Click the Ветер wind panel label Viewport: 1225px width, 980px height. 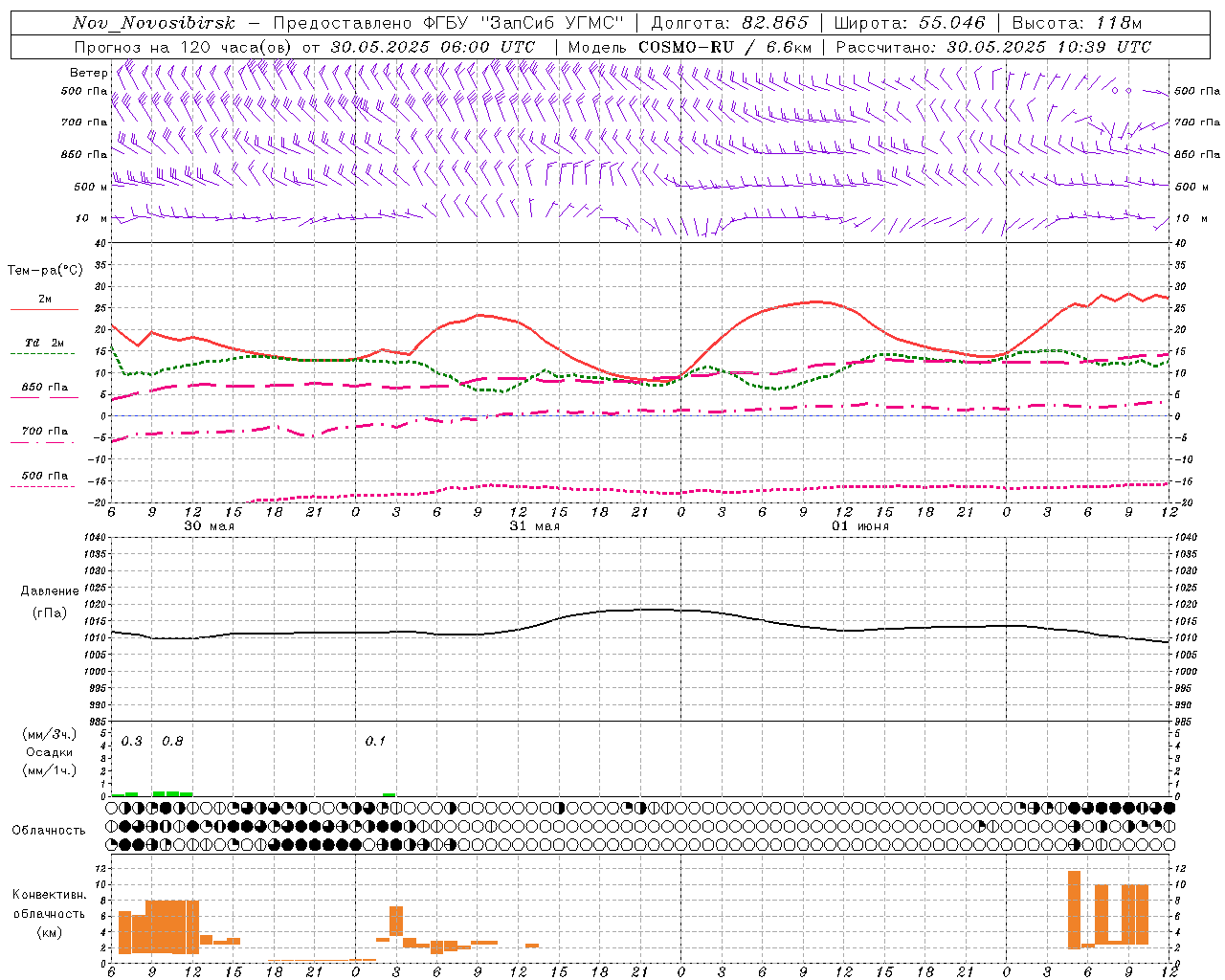point(88,73)
